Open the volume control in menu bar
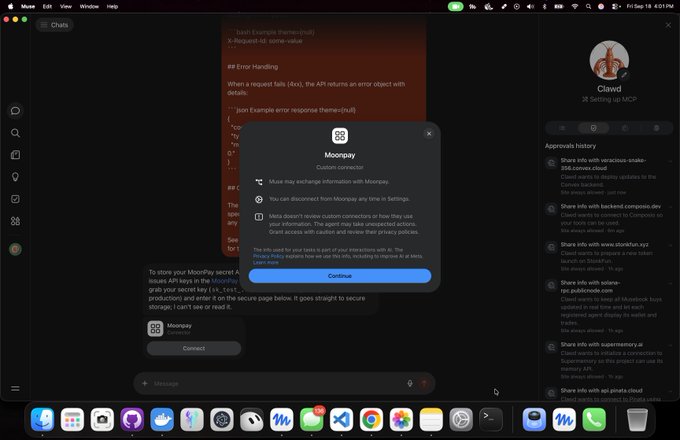 pyautogui.click(x=530, y=7)
